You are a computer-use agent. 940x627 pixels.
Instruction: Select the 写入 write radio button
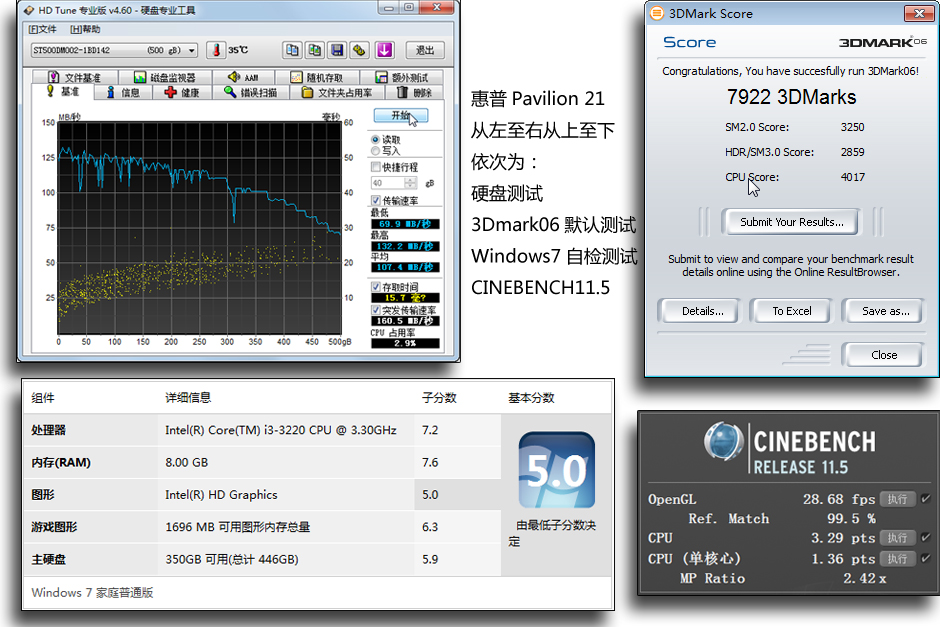pos(375,150)
